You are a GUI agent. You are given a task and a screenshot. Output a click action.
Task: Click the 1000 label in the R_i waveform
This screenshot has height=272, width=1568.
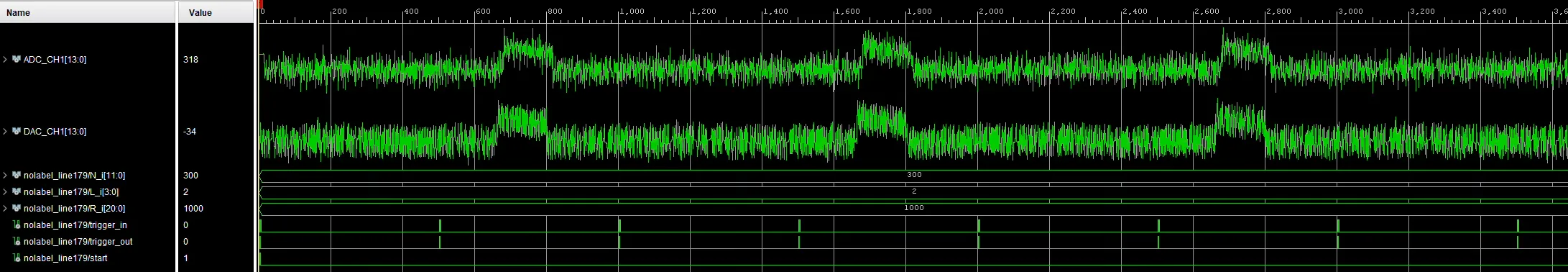pyautogui.click(x=914, y=208)
